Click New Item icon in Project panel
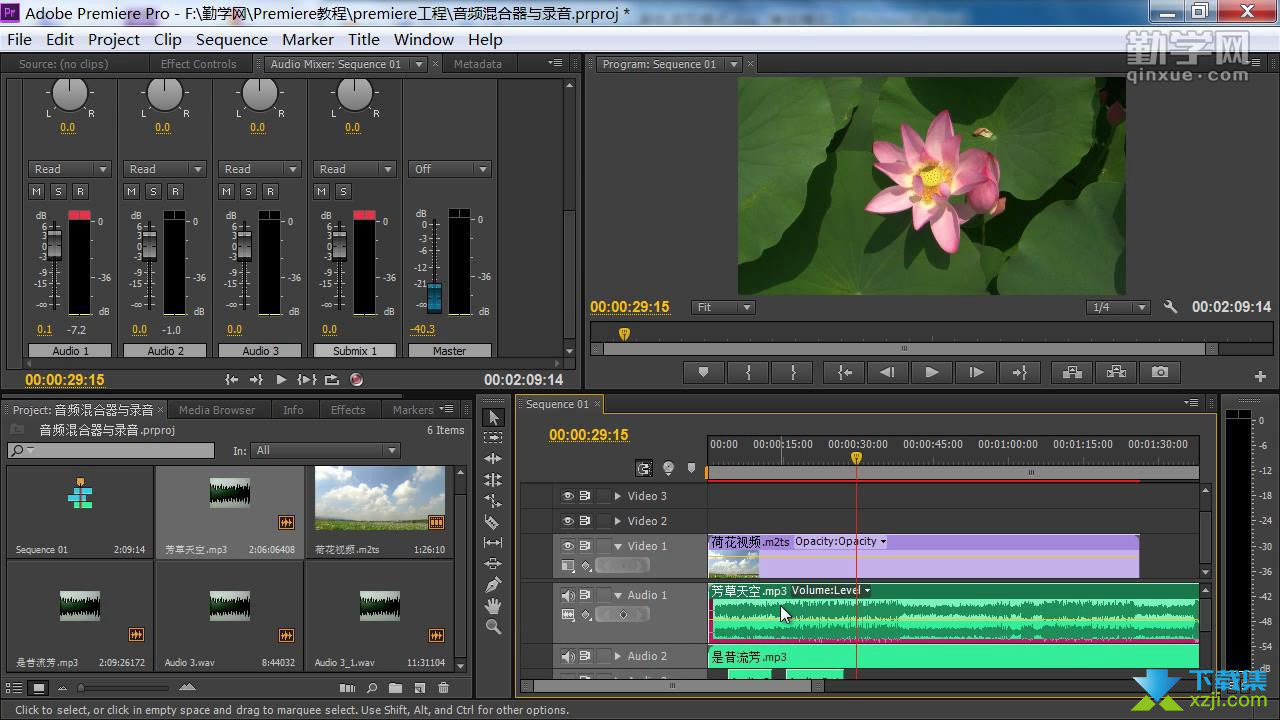The image size is (1280, 720). point(420,688)
